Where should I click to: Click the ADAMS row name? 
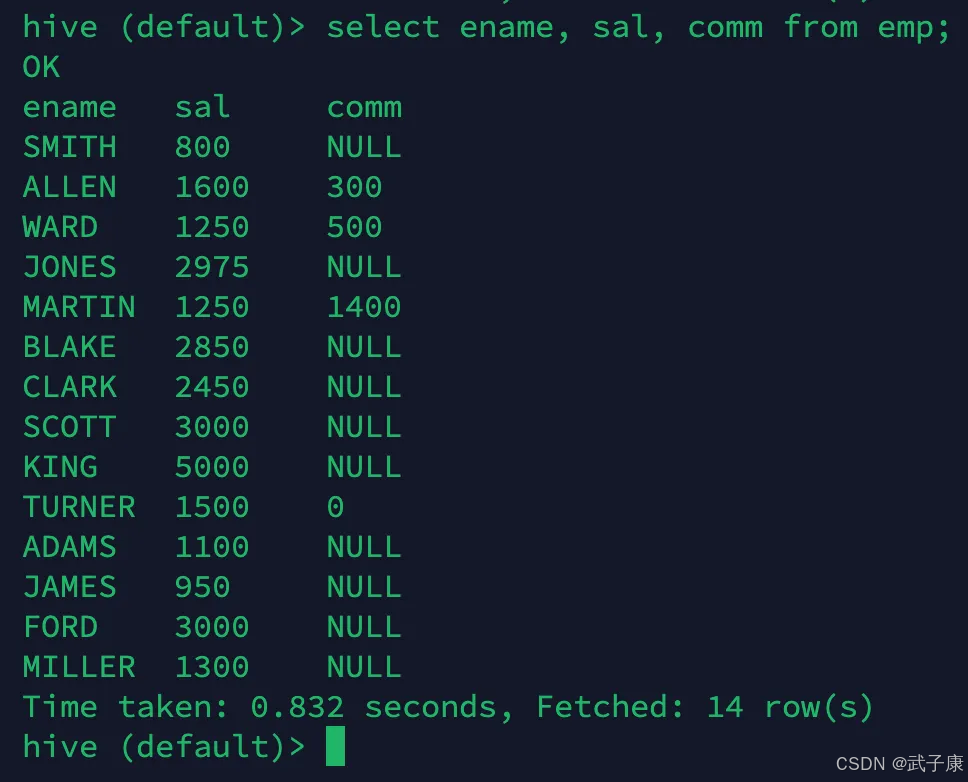click(70, 547)
